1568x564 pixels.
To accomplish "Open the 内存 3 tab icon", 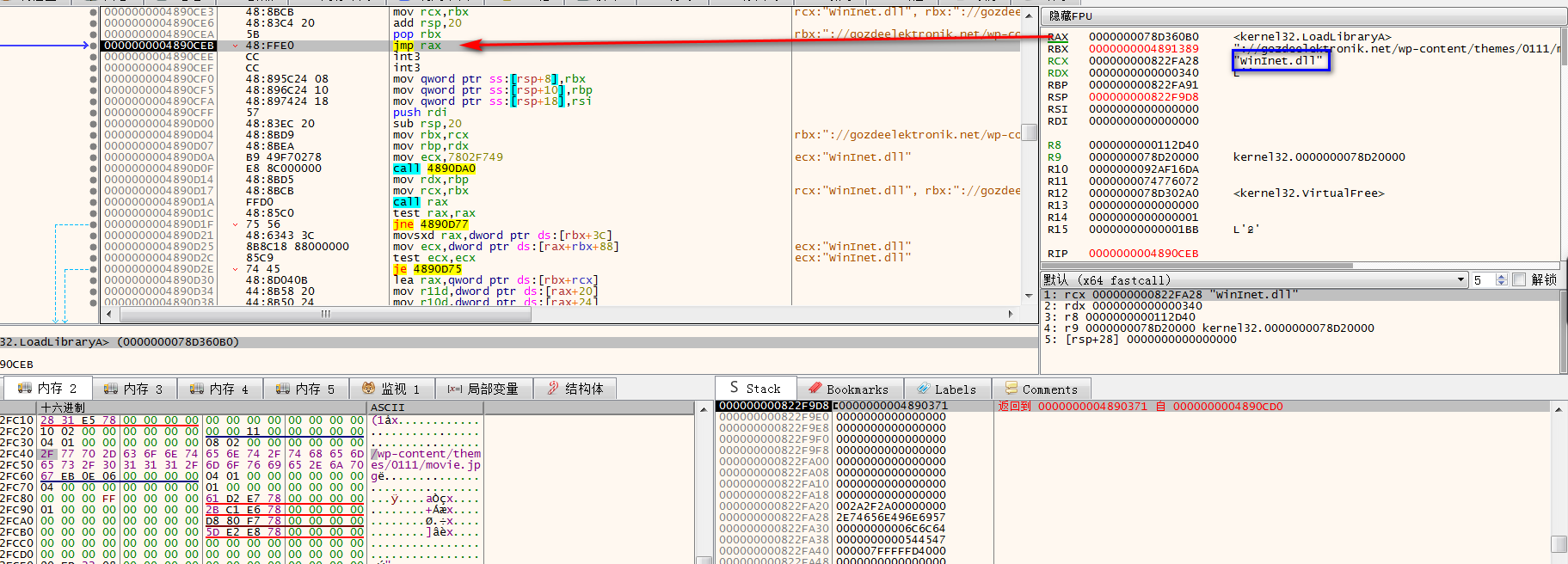I will [x=111, y=389].
